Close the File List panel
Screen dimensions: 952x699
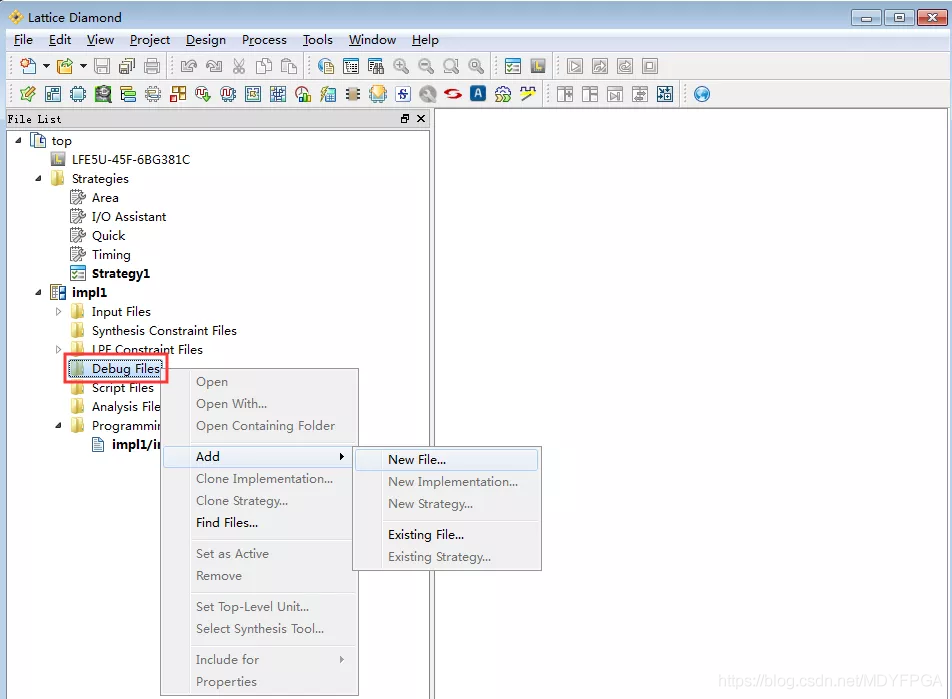coord(421,118)
